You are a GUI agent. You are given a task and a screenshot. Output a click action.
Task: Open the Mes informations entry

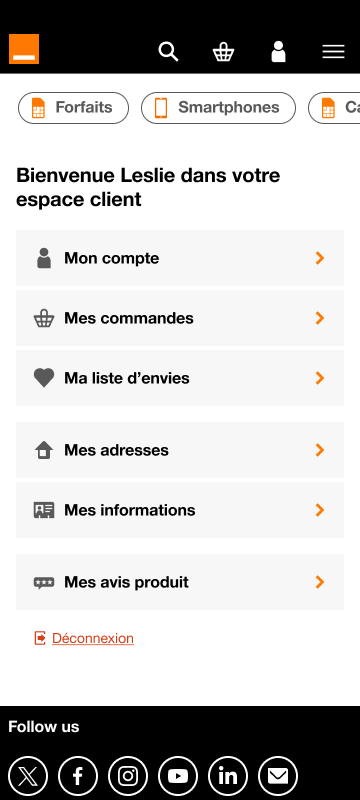click(180, 510)
